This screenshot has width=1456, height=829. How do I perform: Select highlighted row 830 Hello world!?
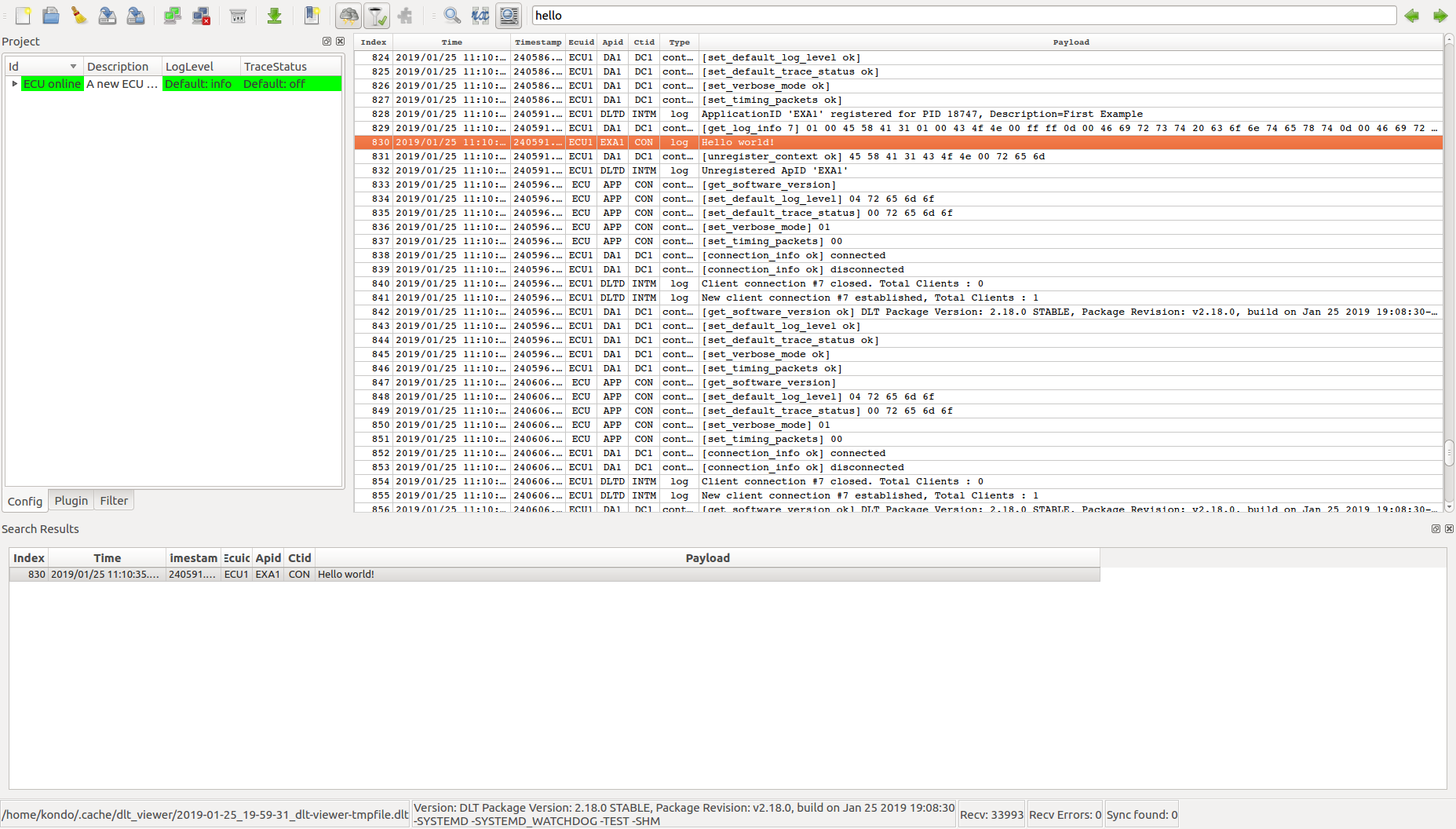pos(898,142)
